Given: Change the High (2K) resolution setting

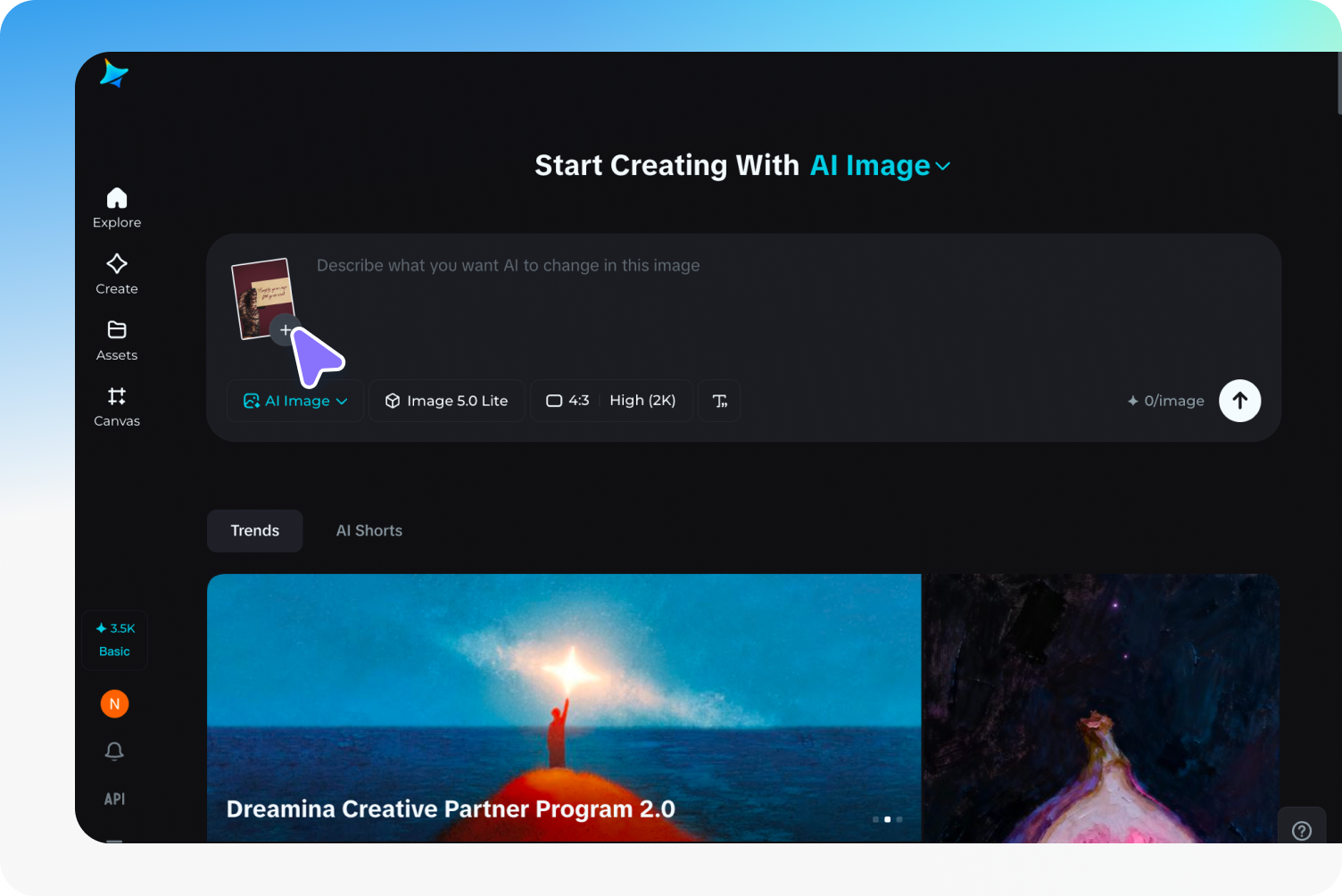Looking at the screenshot, I should point(642,401).
